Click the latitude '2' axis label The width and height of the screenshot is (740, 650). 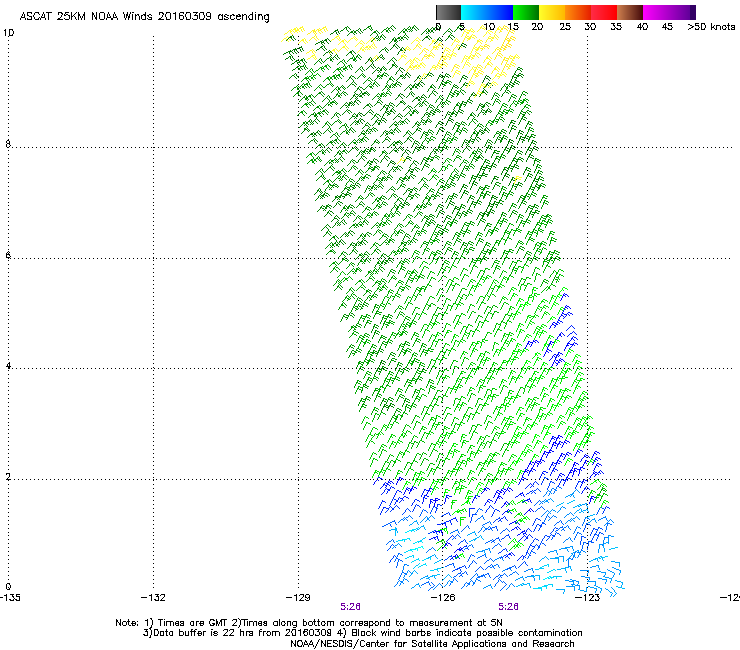(x=8, y=477)
